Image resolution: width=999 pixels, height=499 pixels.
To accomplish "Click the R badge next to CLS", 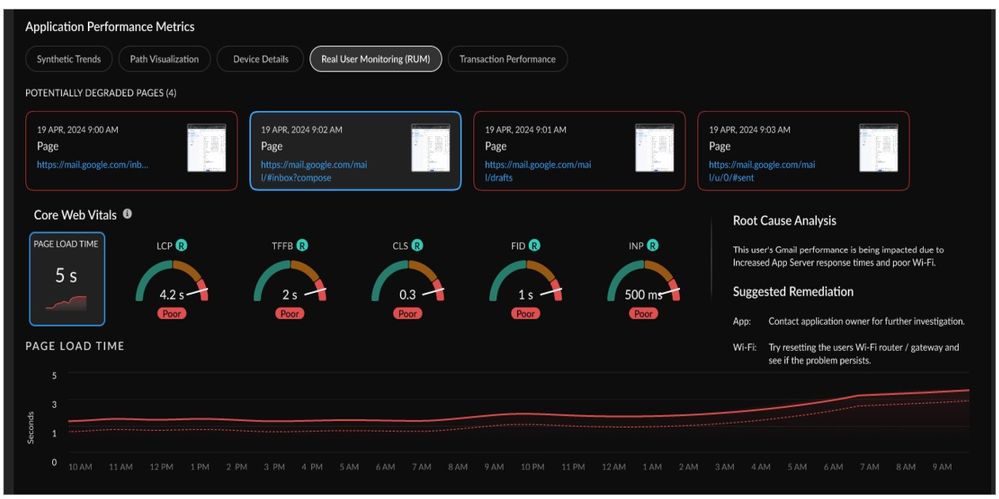I will tap(417, 245).
